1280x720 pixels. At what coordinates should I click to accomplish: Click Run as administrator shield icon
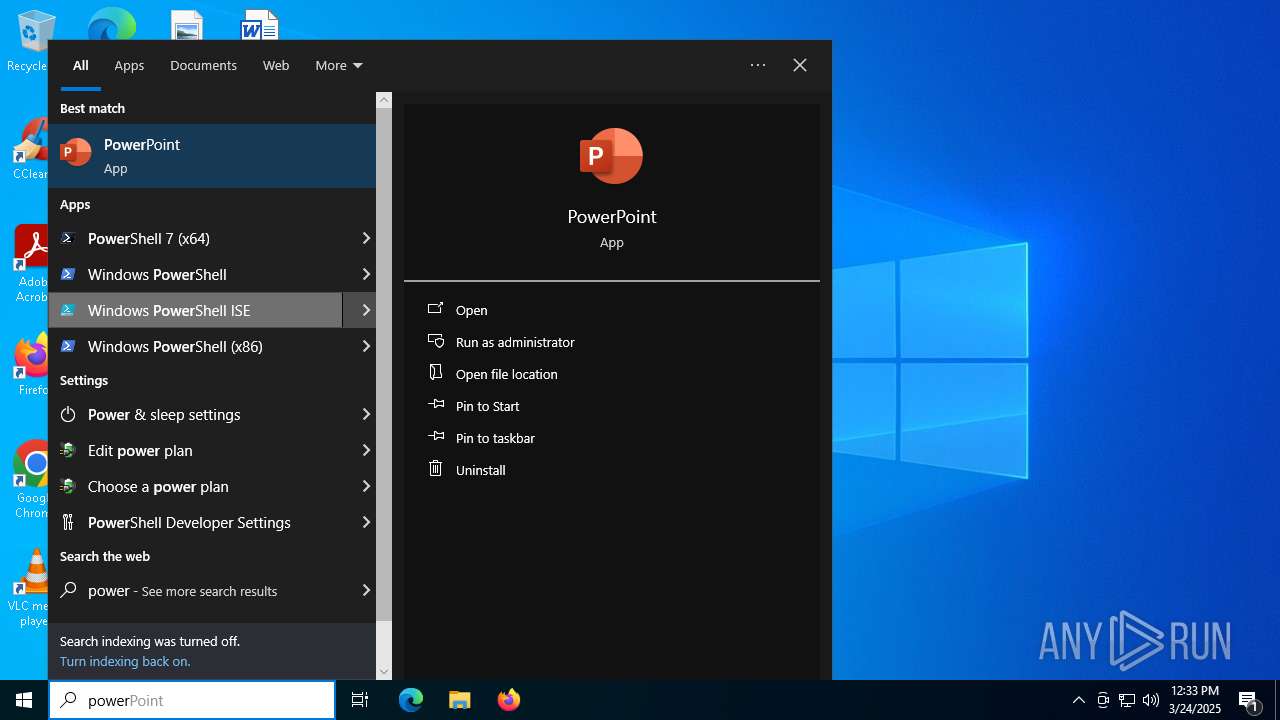[436, 341]
